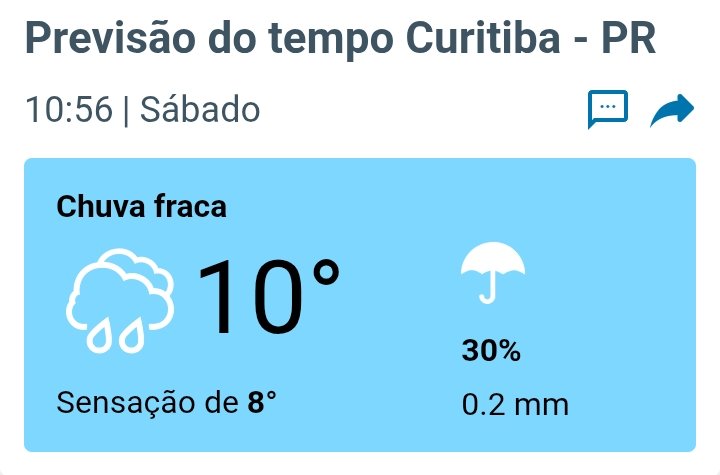The height and width of the screenshot is (475, 720).
Task: Click the share arrow icon
Action: (x=671, y=111)
